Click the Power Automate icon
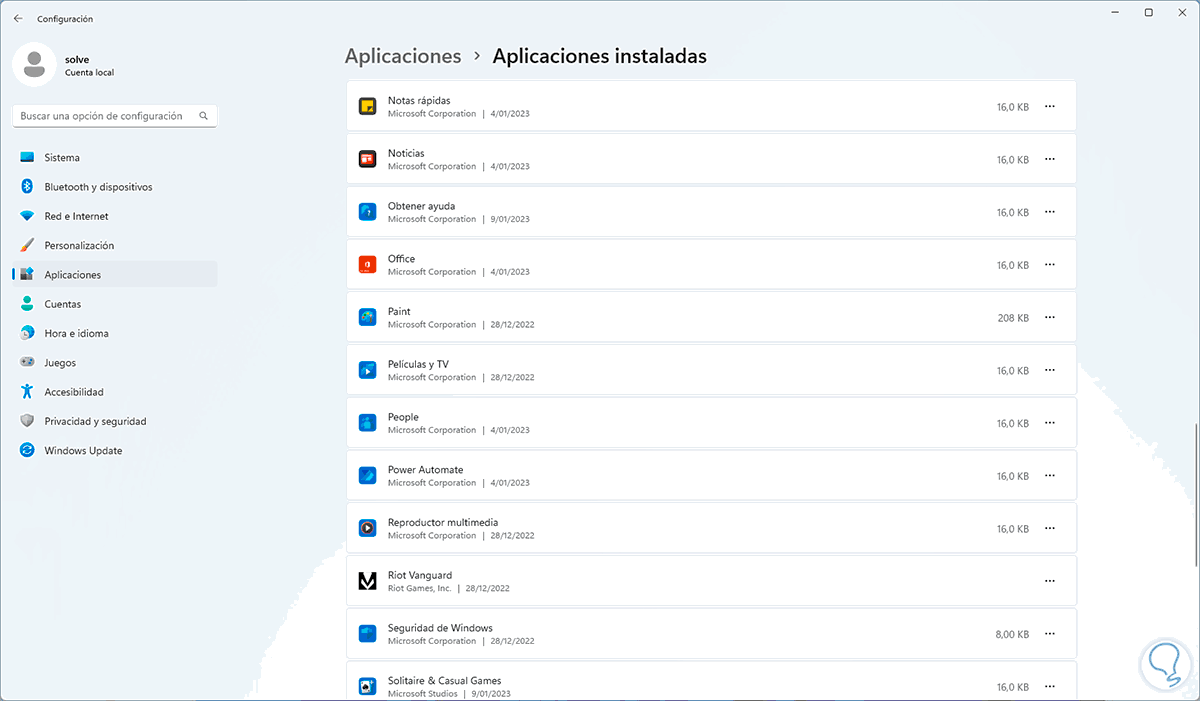This screenshot has width=1200, height=701. click(367, 476)
